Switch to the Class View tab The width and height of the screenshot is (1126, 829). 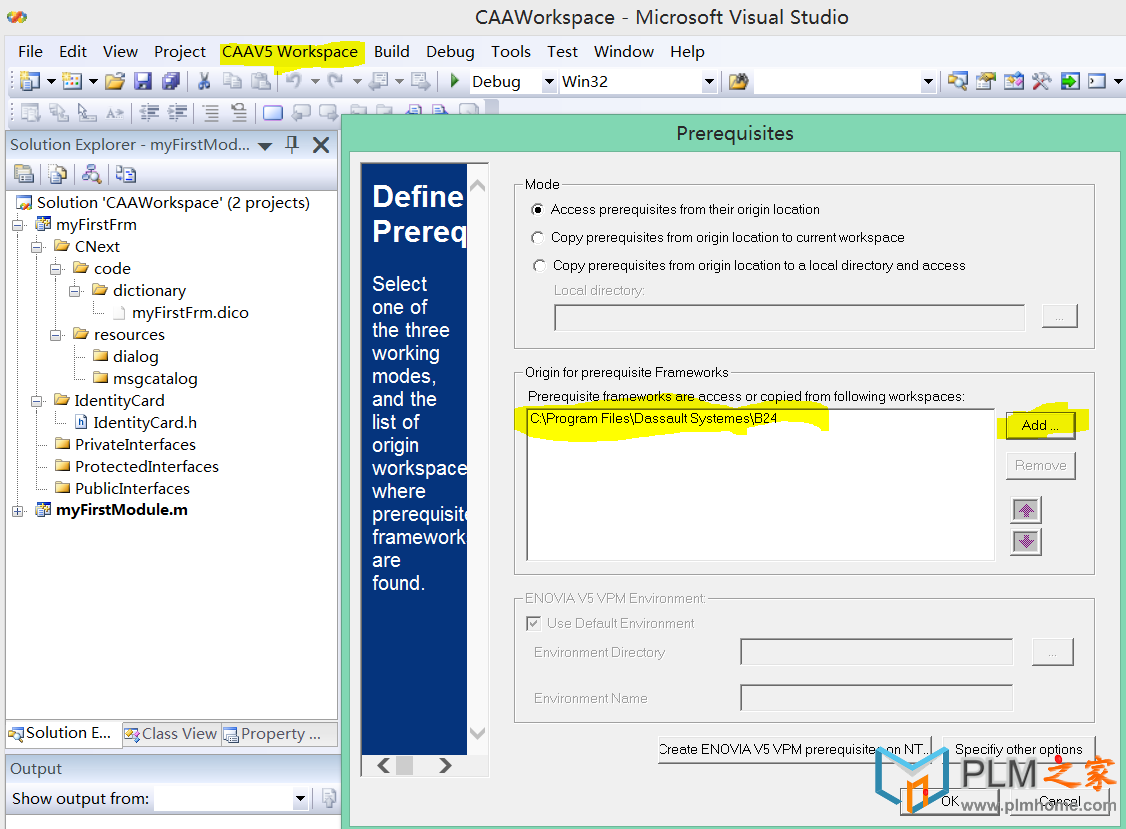(x=171, y=733)
